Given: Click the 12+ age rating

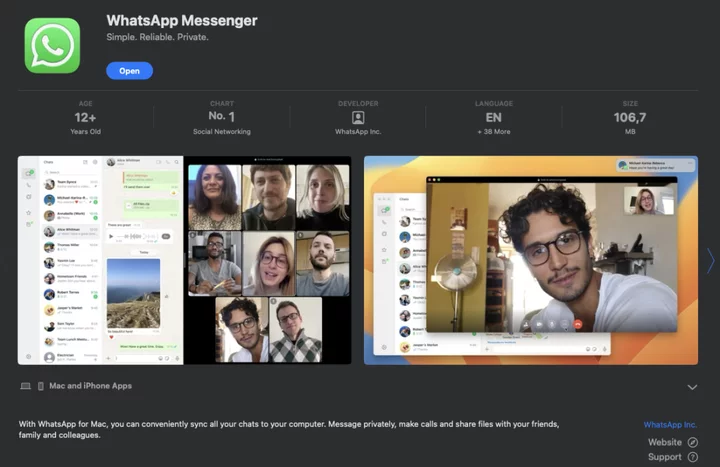Looking at the screenshot, I should point(86,117).
